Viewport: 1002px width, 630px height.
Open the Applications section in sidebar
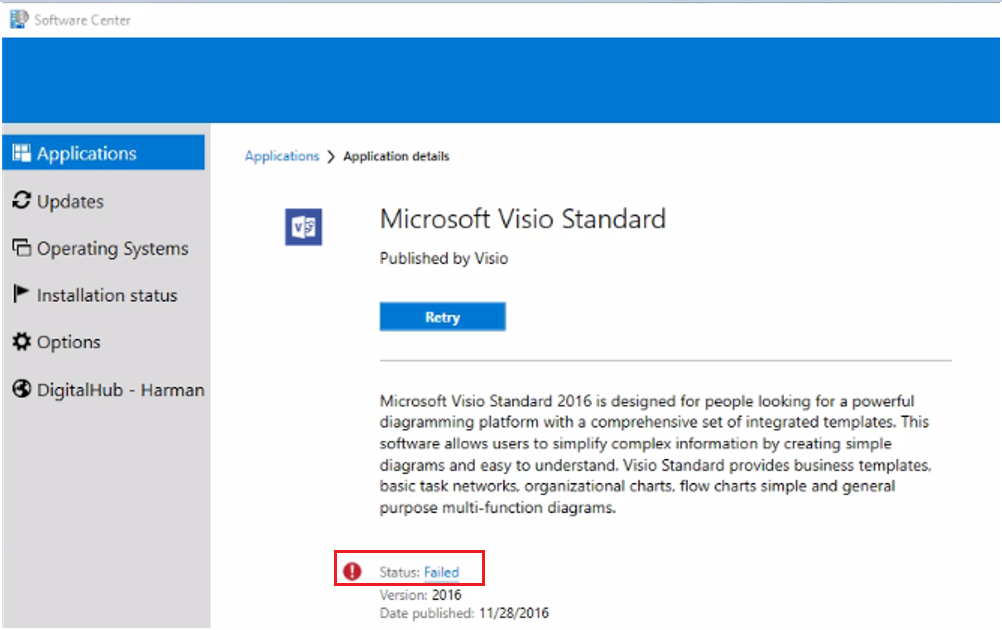click(x=104, y=153)
